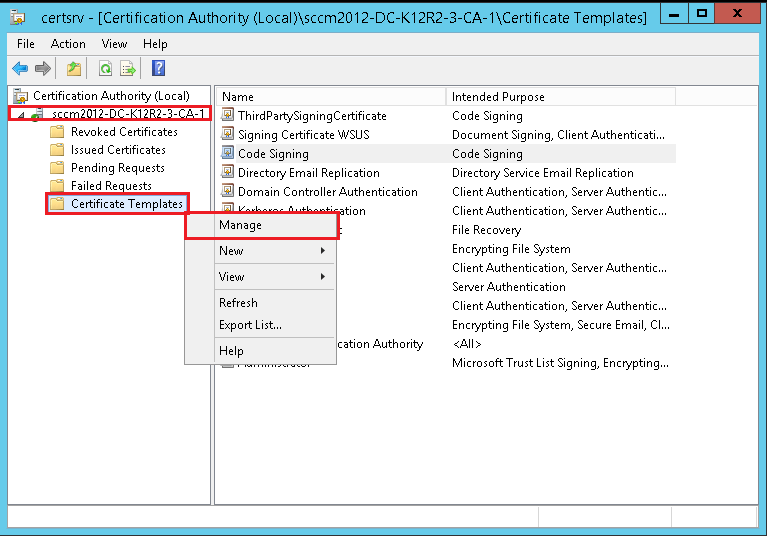This screenshot has width=768, height=538.
Task: Click the Microsoft Trust List Signing purpose cell
Action: (x=560, y=363)
